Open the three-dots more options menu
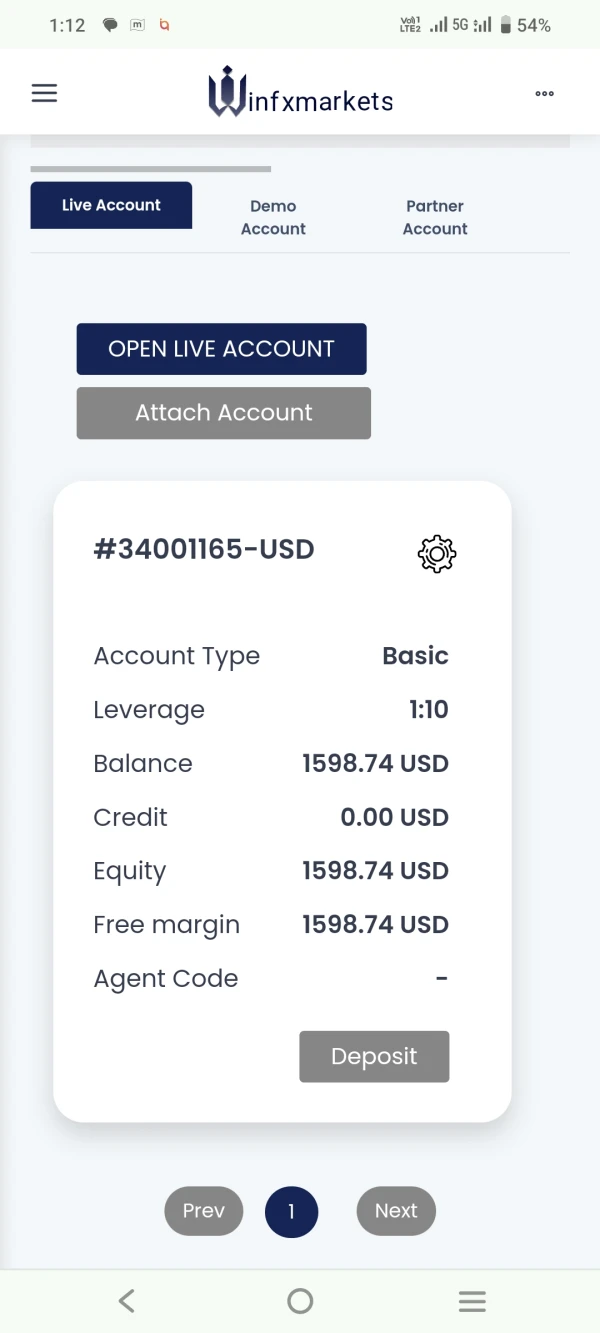 tap(544, 93)
